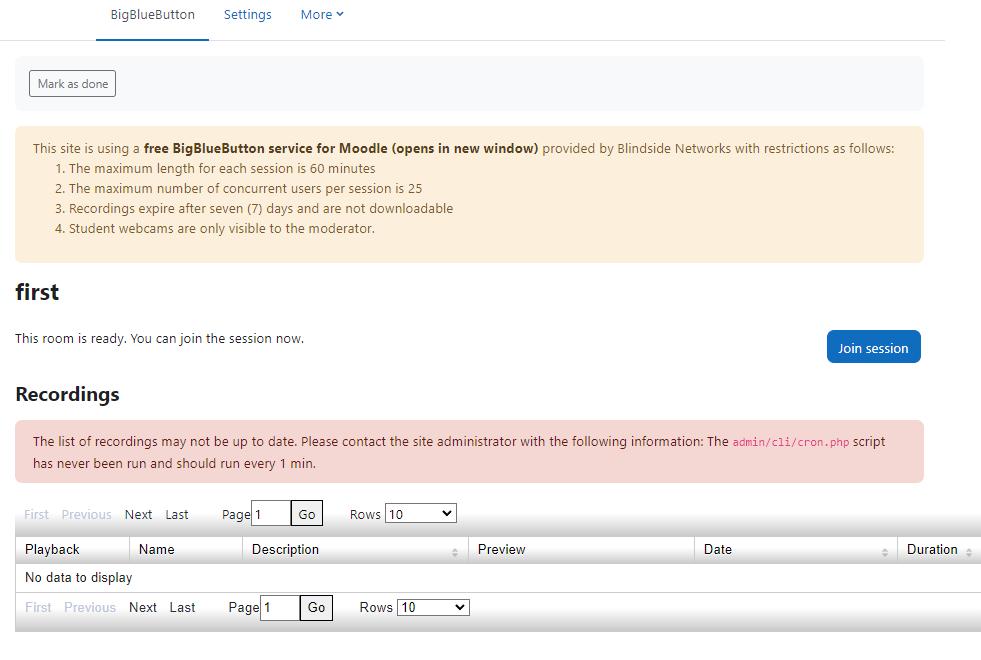
Task: Click the student webcams restriction line
Action: pos(221,229)
